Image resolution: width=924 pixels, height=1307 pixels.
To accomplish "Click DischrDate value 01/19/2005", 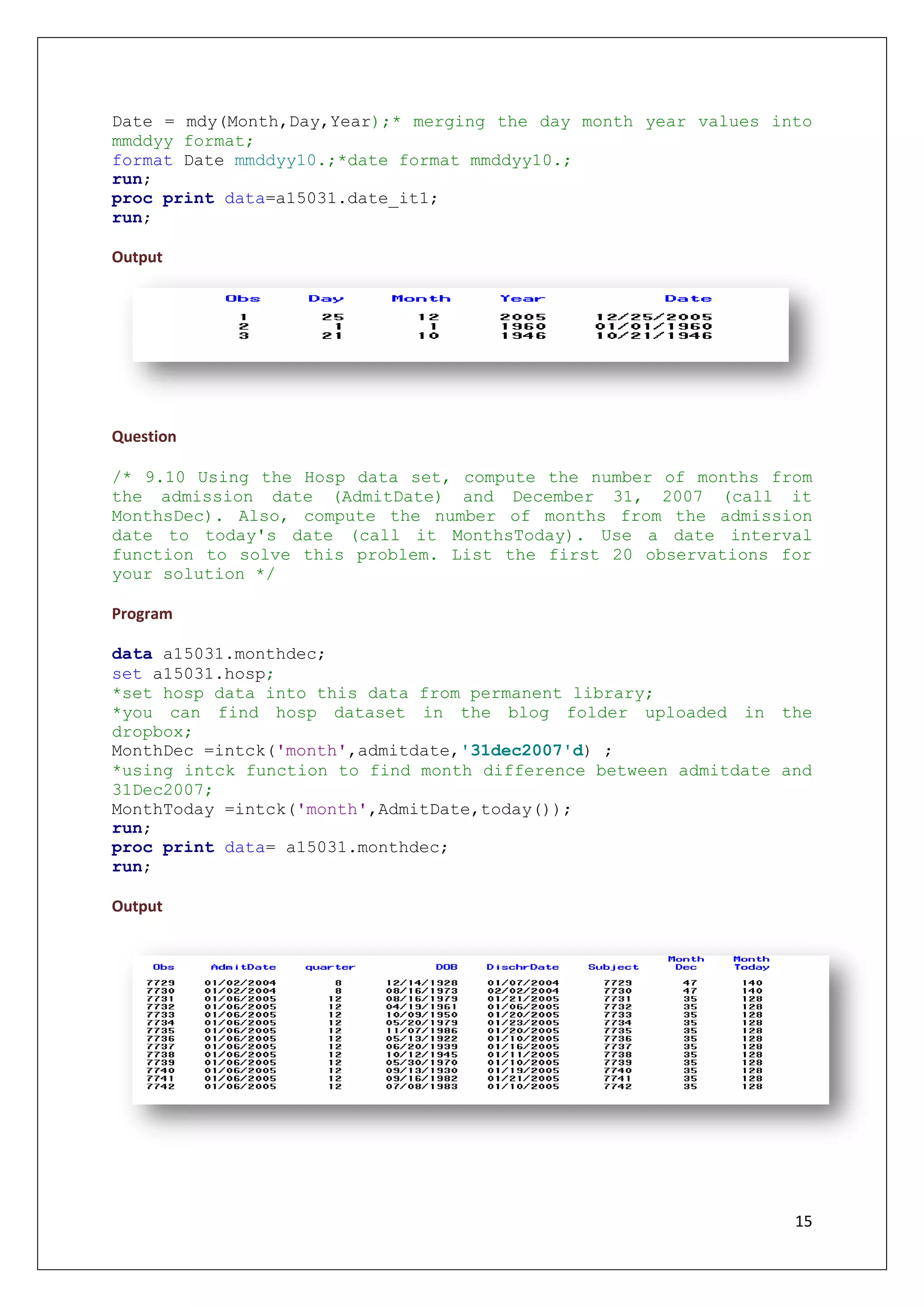I will tap(523, 1071).
